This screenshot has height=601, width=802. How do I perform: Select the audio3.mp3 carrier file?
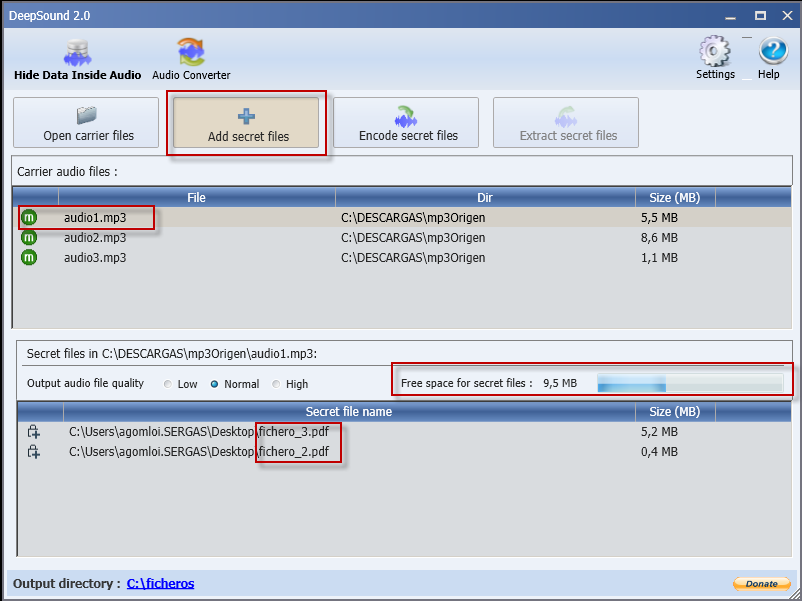95,257
